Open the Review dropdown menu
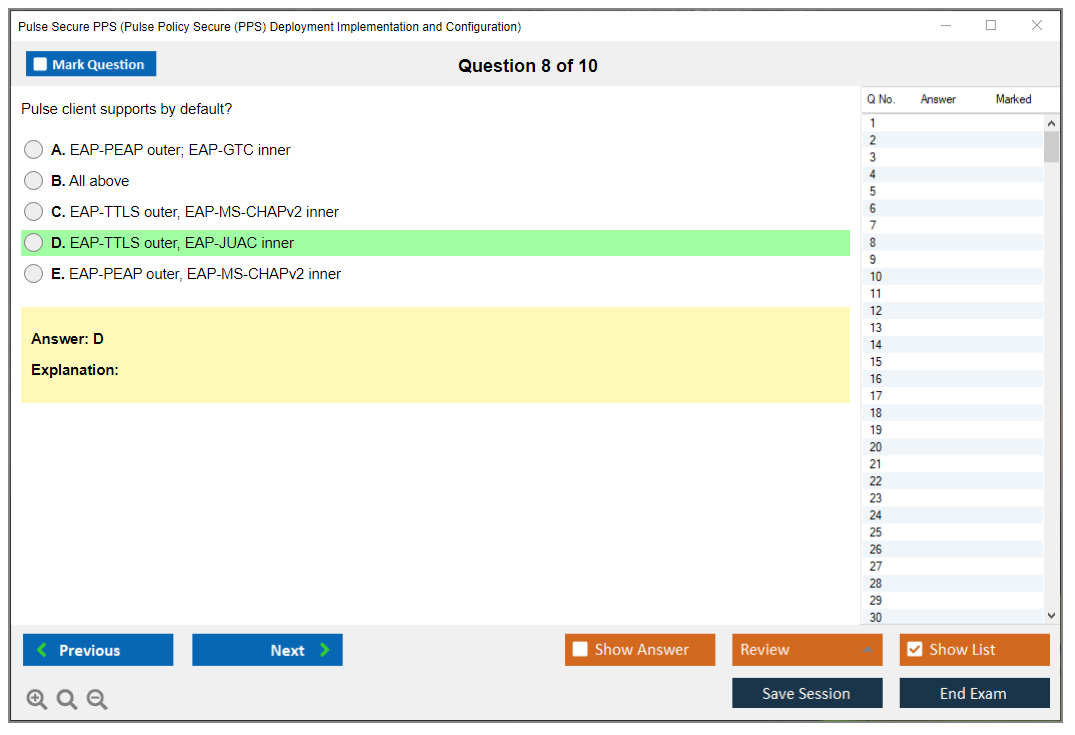The image size is (1075, 735). pos(807,650)
